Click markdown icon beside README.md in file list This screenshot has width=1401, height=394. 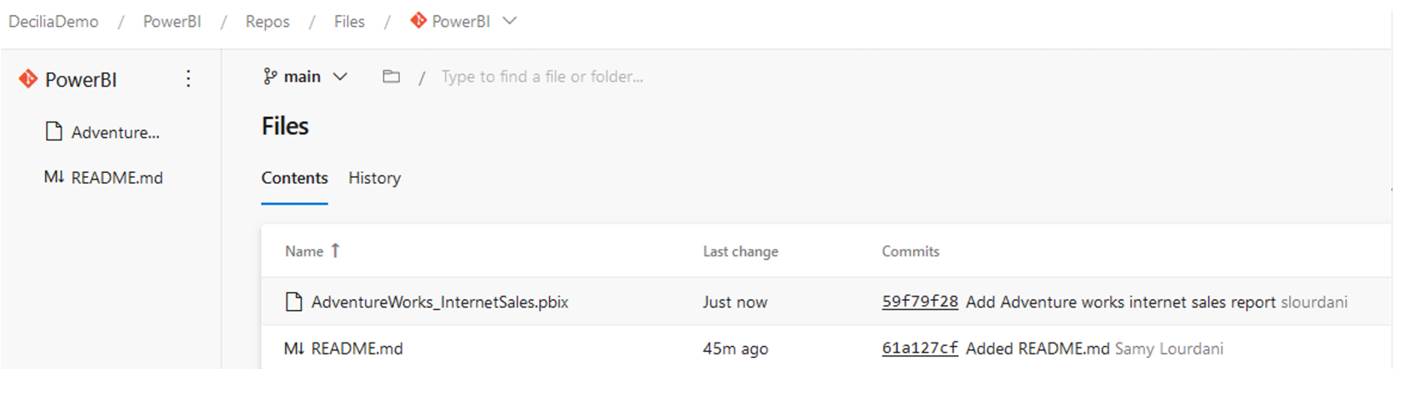coord(294,349)
